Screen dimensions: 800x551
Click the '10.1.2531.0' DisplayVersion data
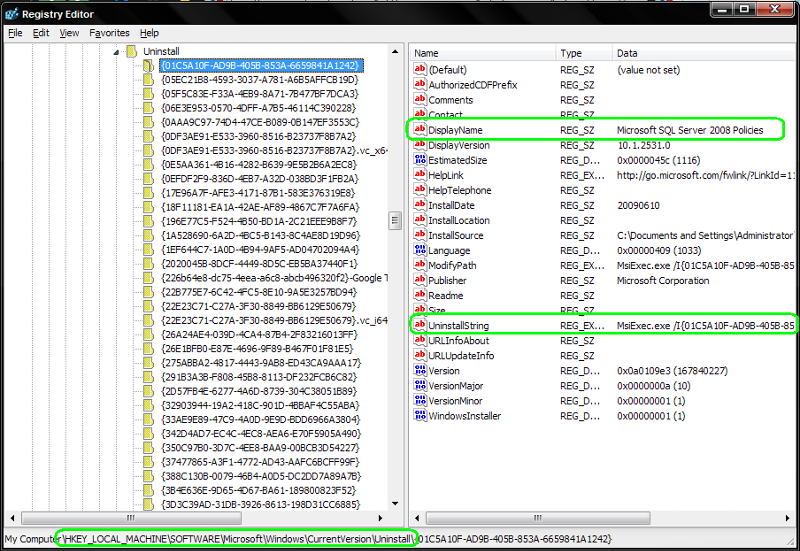644,145
